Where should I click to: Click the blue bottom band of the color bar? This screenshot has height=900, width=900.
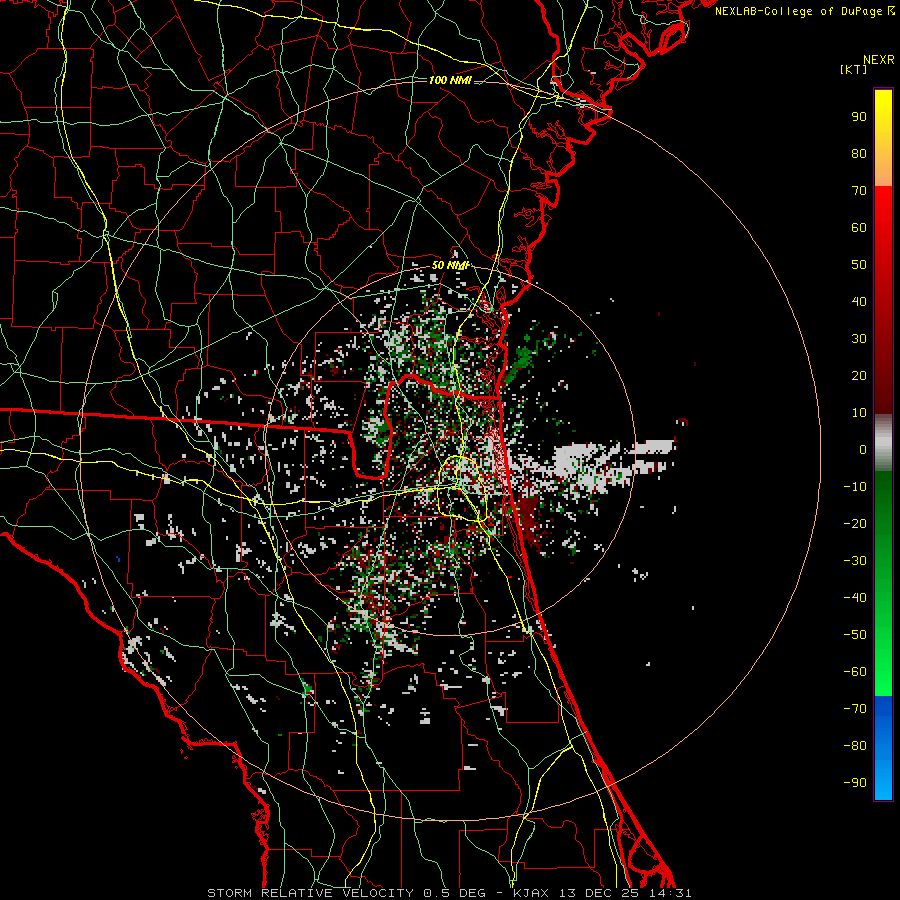click(x=883, y=748)
